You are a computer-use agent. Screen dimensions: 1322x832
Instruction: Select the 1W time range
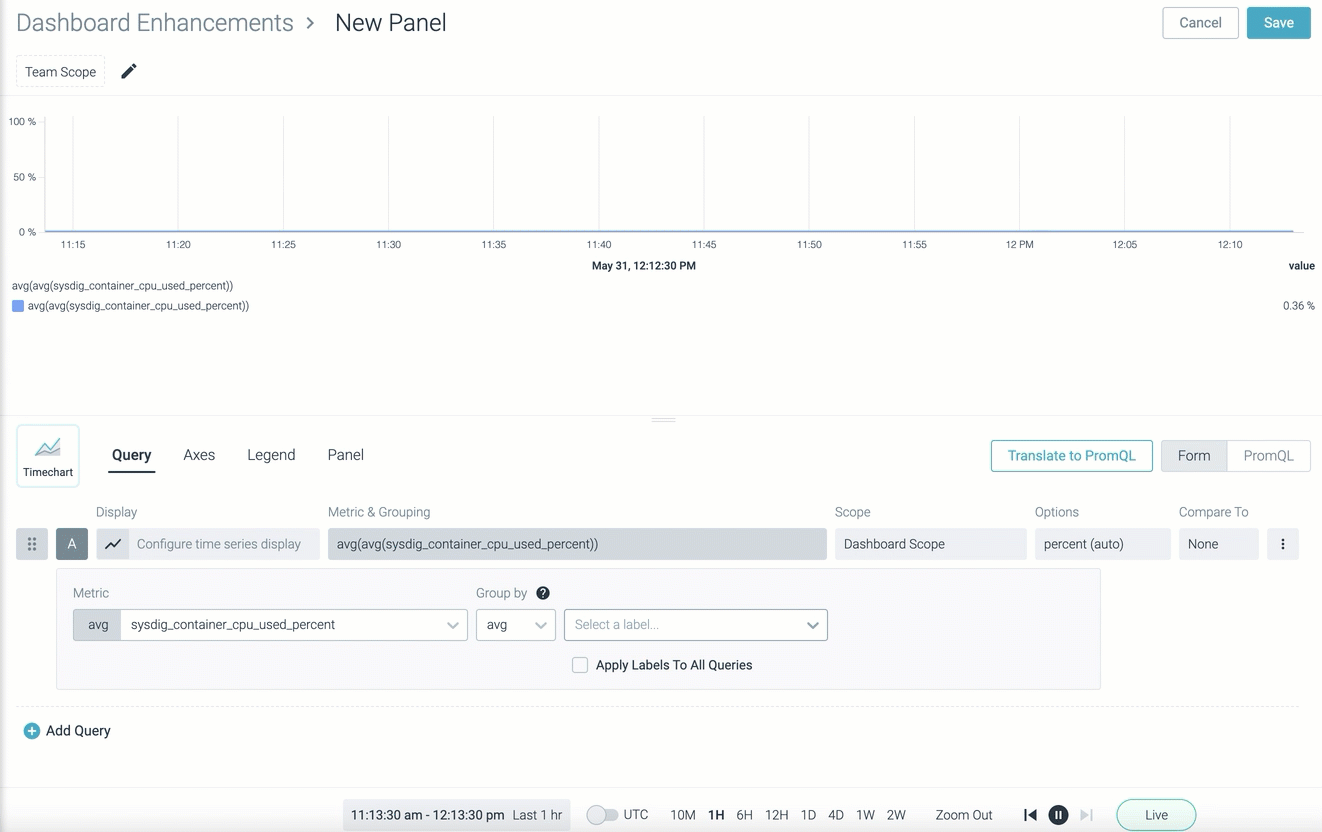click(x=866, y=815)
